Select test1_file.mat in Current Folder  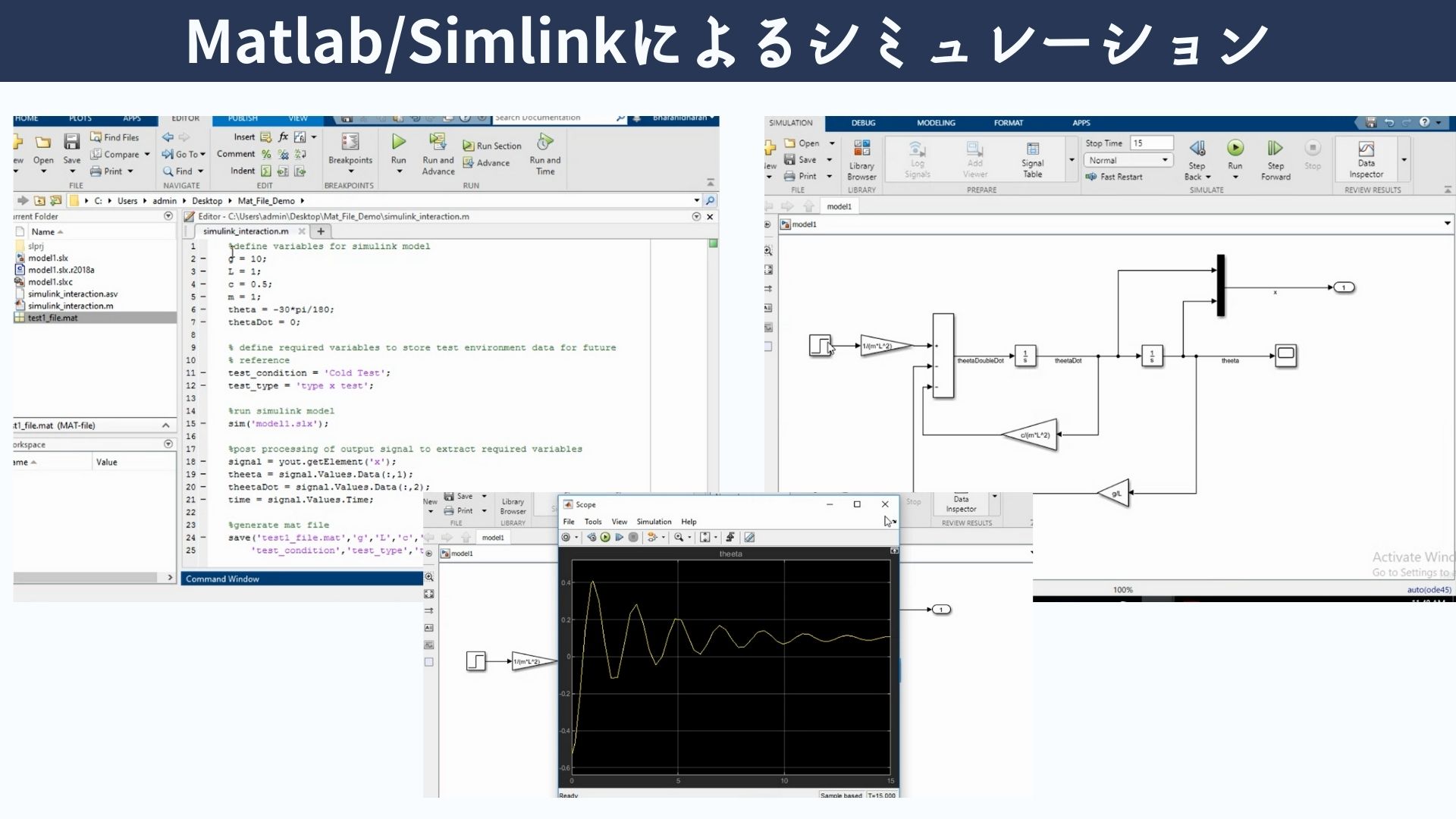tap(52, 318)
